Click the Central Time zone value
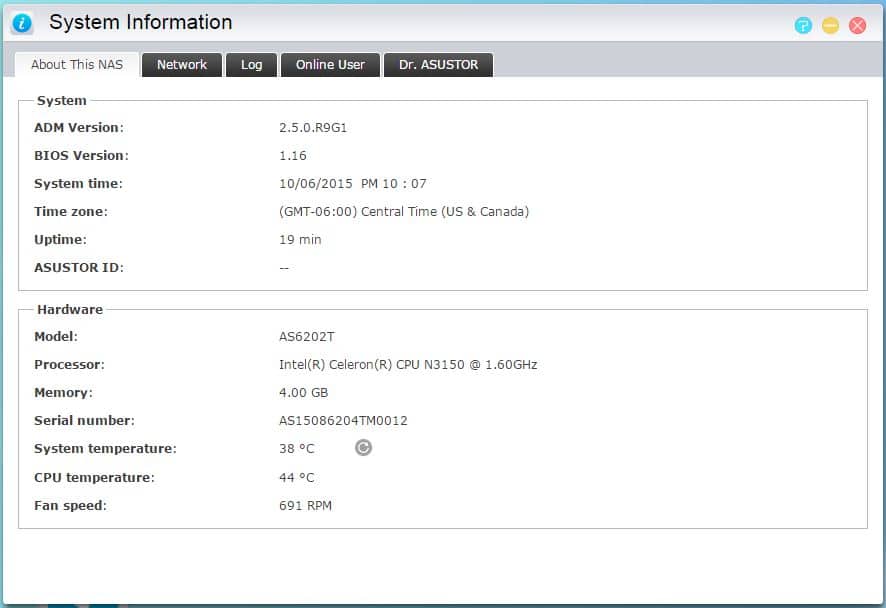The height and width of the screenshot is (608, 886). (x=404, y=212)
